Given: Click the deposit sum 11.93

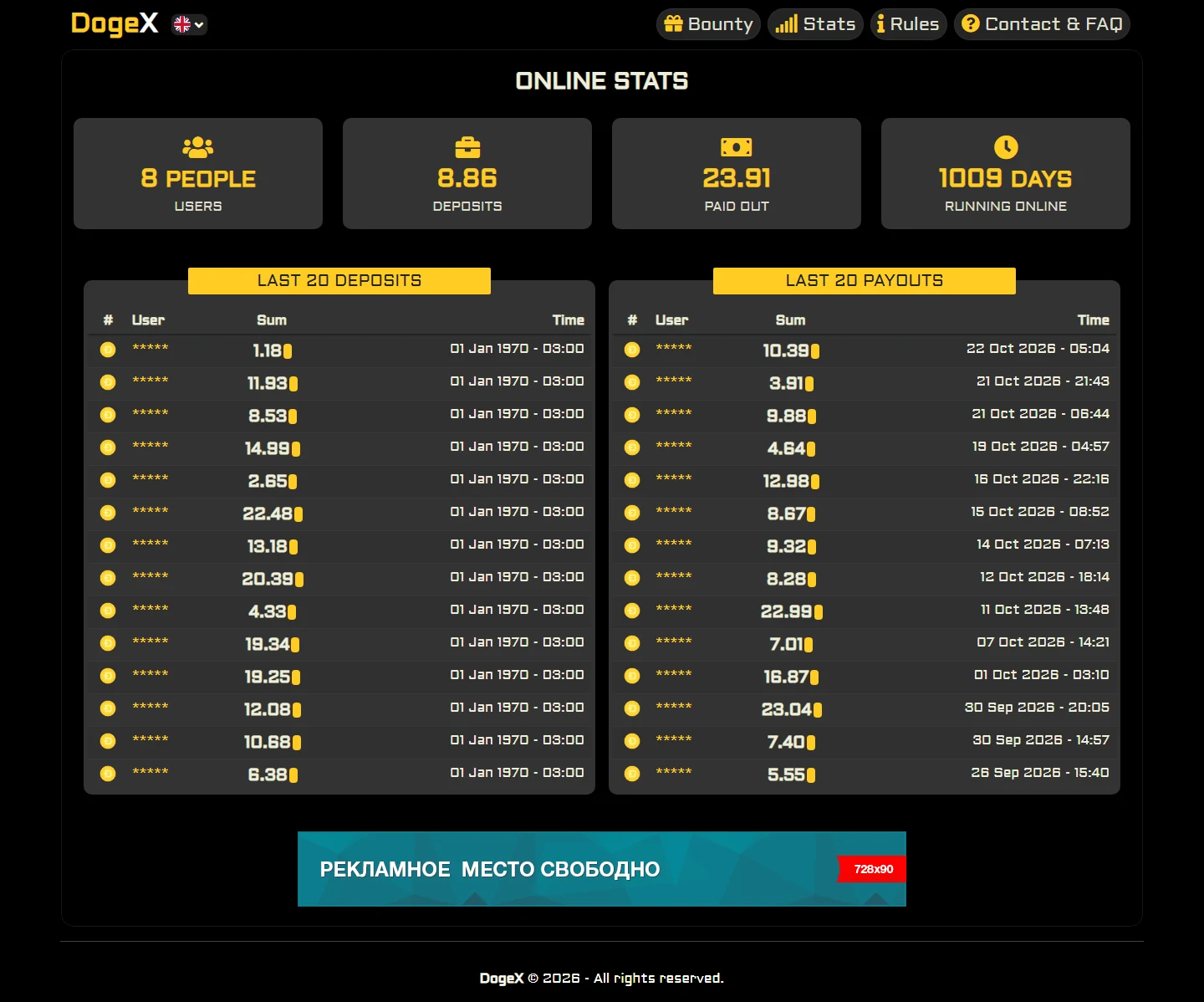Looking at the screenshot, I should click(268, 383).
